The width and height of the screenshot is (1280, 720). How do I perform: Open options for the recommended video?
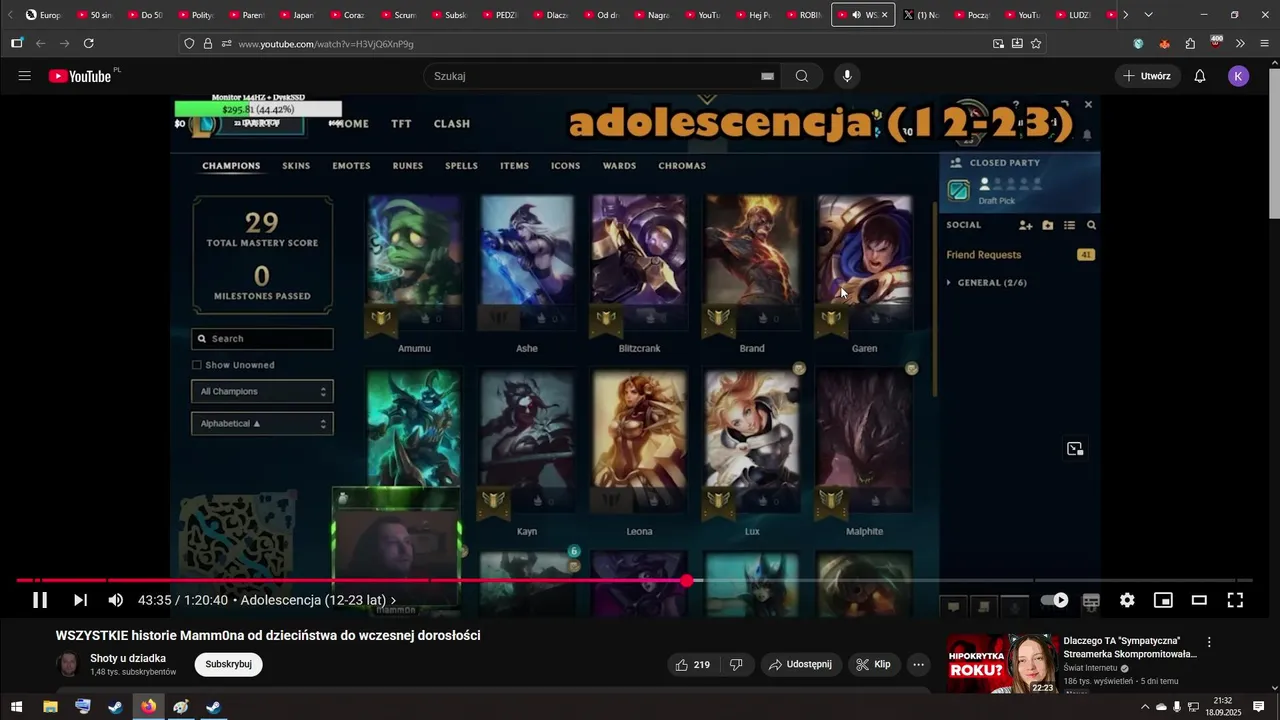1209,642
